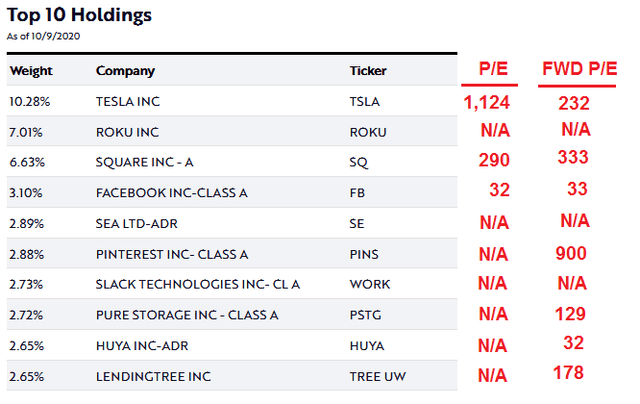The width and height of the screenshot is (640, 404).
Task: Select SEA LTD-ADR company name
Action: click(137, 224)
